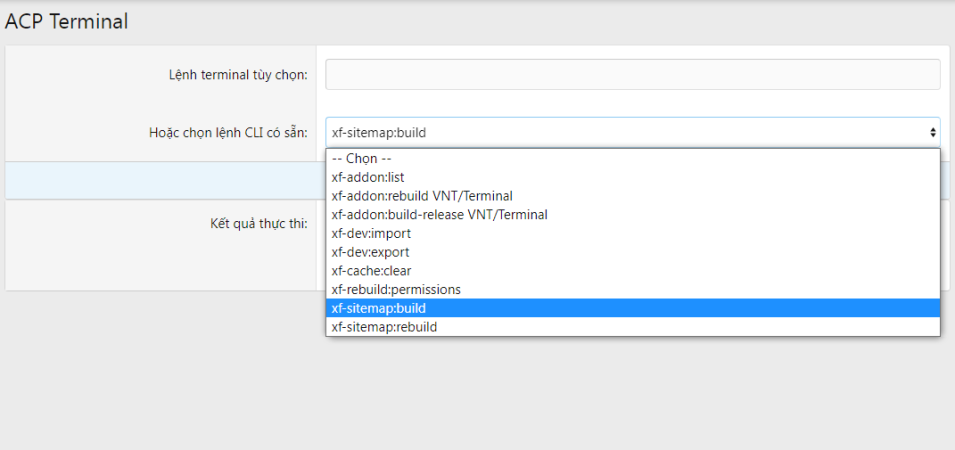Viewport: 955px width, 450px height.
Task: Pick xf-addon:build-release VNT/Terminal command
Action: tap(439, 214)
